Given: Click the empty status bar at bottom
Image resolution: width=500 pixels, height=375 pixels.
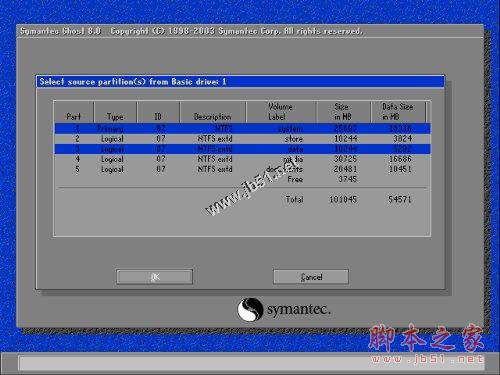Looking at the screenshot, I should tap(251, 363).
